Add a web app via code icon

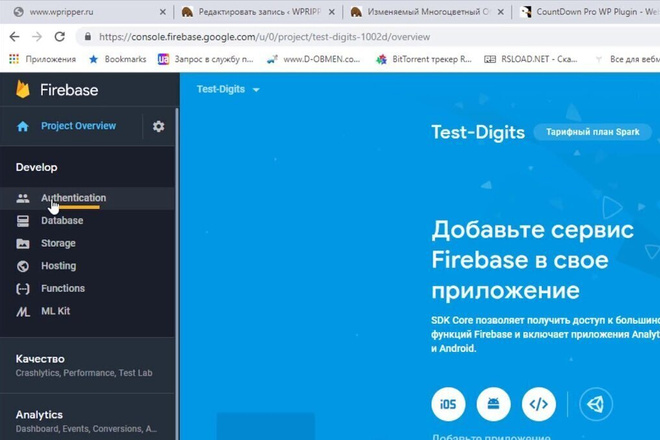(538, 404)
